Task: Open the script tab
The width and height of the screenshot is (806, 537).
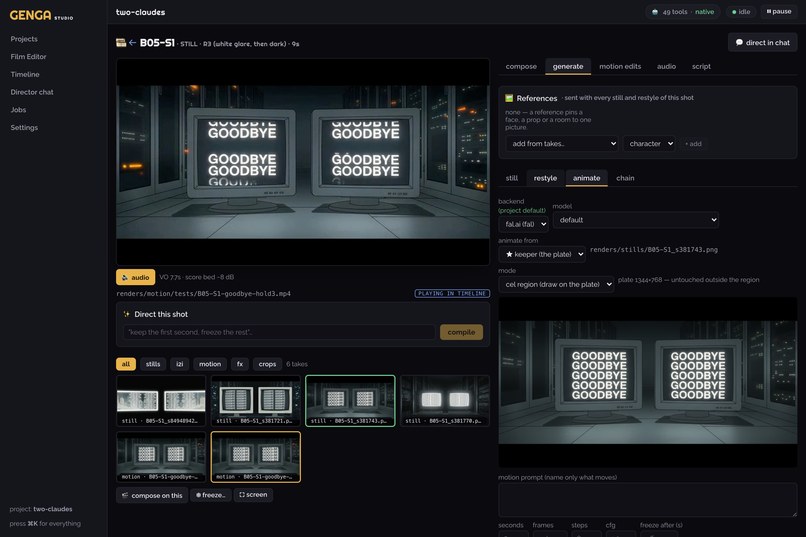Action: click(701, 66)
